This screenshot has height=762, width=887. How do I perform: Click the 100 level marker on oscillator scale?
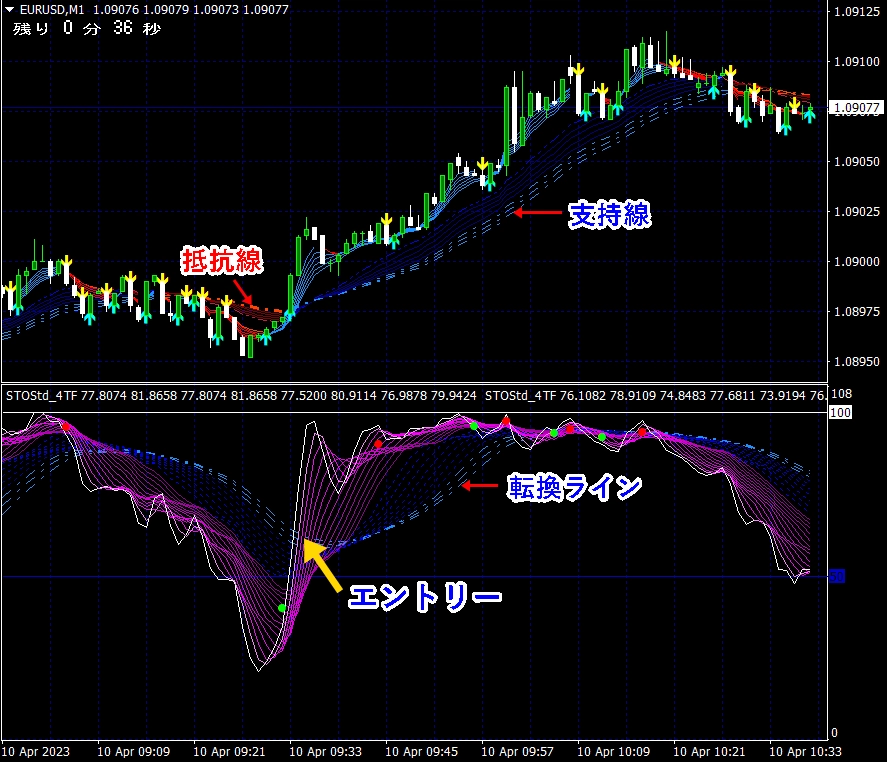coord(840,412)
